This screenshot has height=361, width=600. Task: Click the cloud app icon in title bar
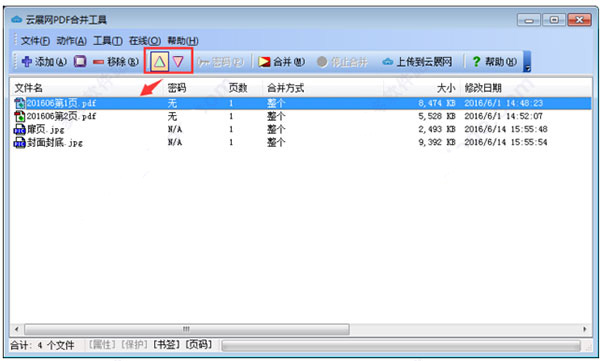(x=16, y=19)
